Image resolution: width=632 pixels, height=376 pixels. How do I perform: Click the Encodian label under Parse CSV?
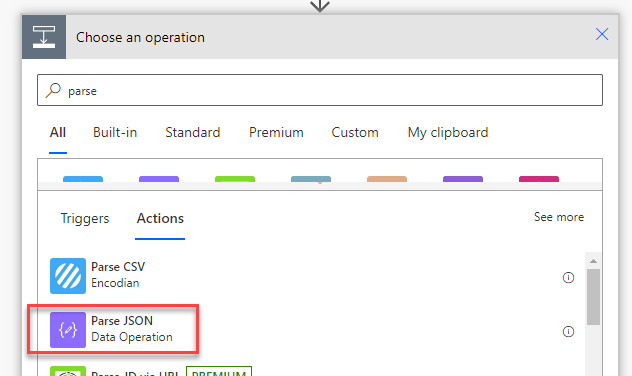click(x=115, y=283)
